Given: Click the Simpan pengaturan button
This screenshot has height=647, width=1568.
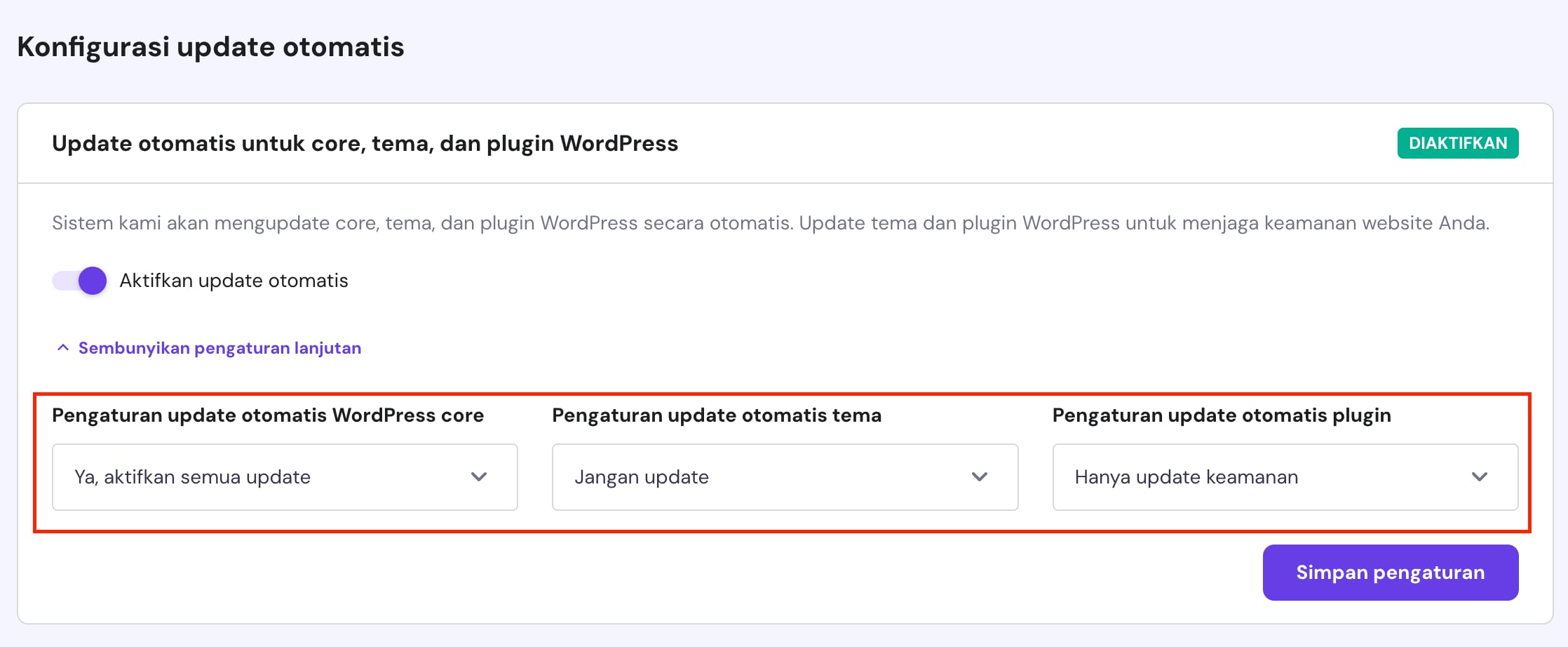Looking at the screenshot, I should coord(1390,573).
